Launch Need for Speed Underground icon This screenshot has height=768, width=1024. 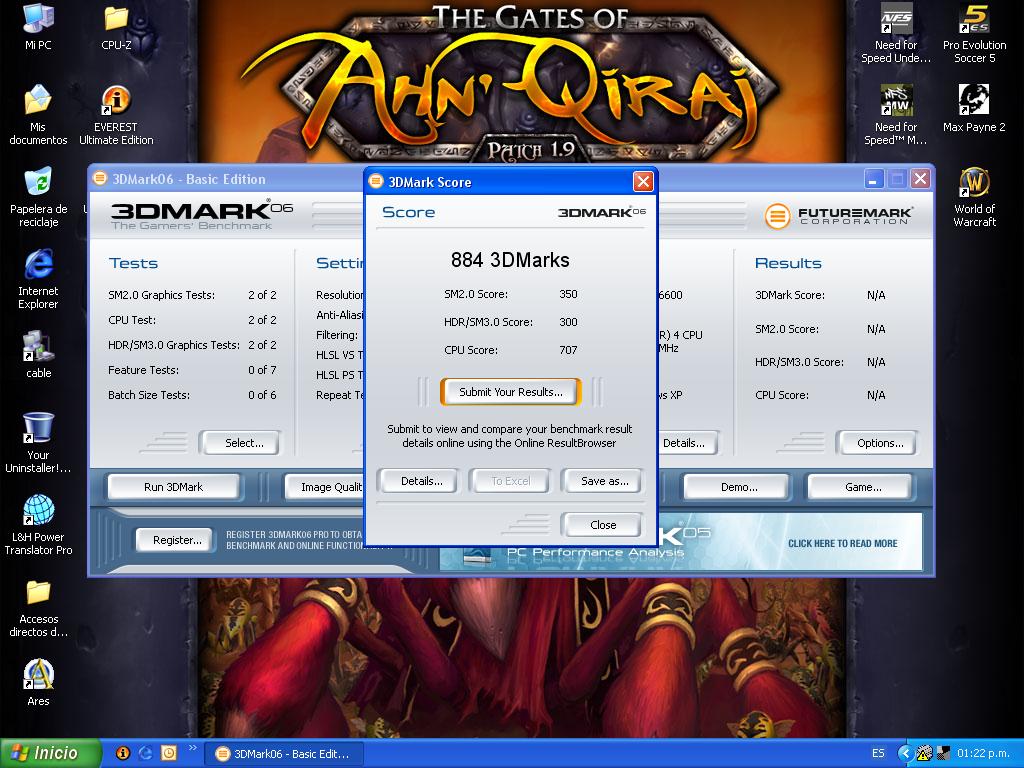click(896, 33)
